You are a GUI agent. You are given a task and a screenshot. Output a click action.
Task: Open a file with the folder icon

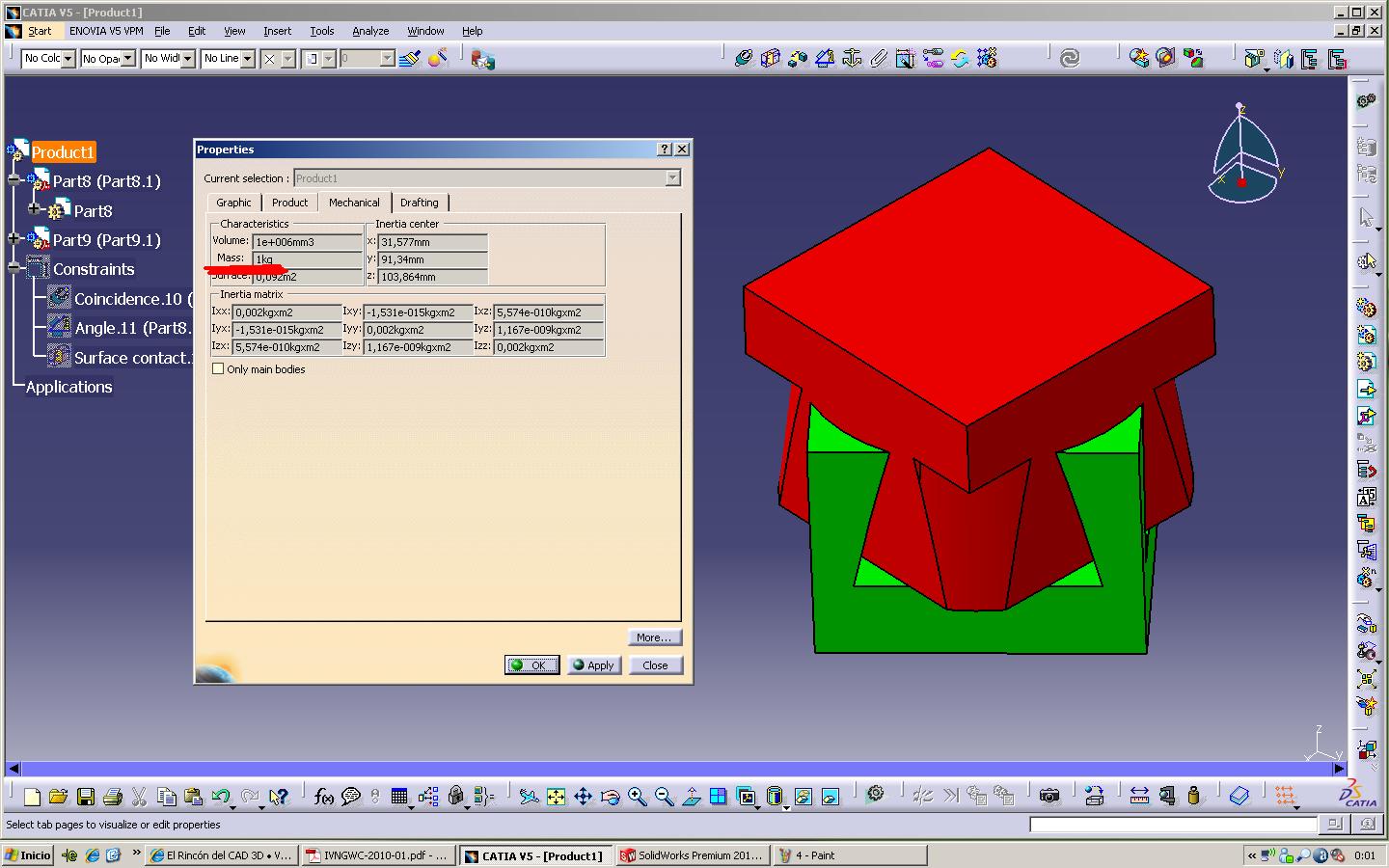tap(58, 797)
